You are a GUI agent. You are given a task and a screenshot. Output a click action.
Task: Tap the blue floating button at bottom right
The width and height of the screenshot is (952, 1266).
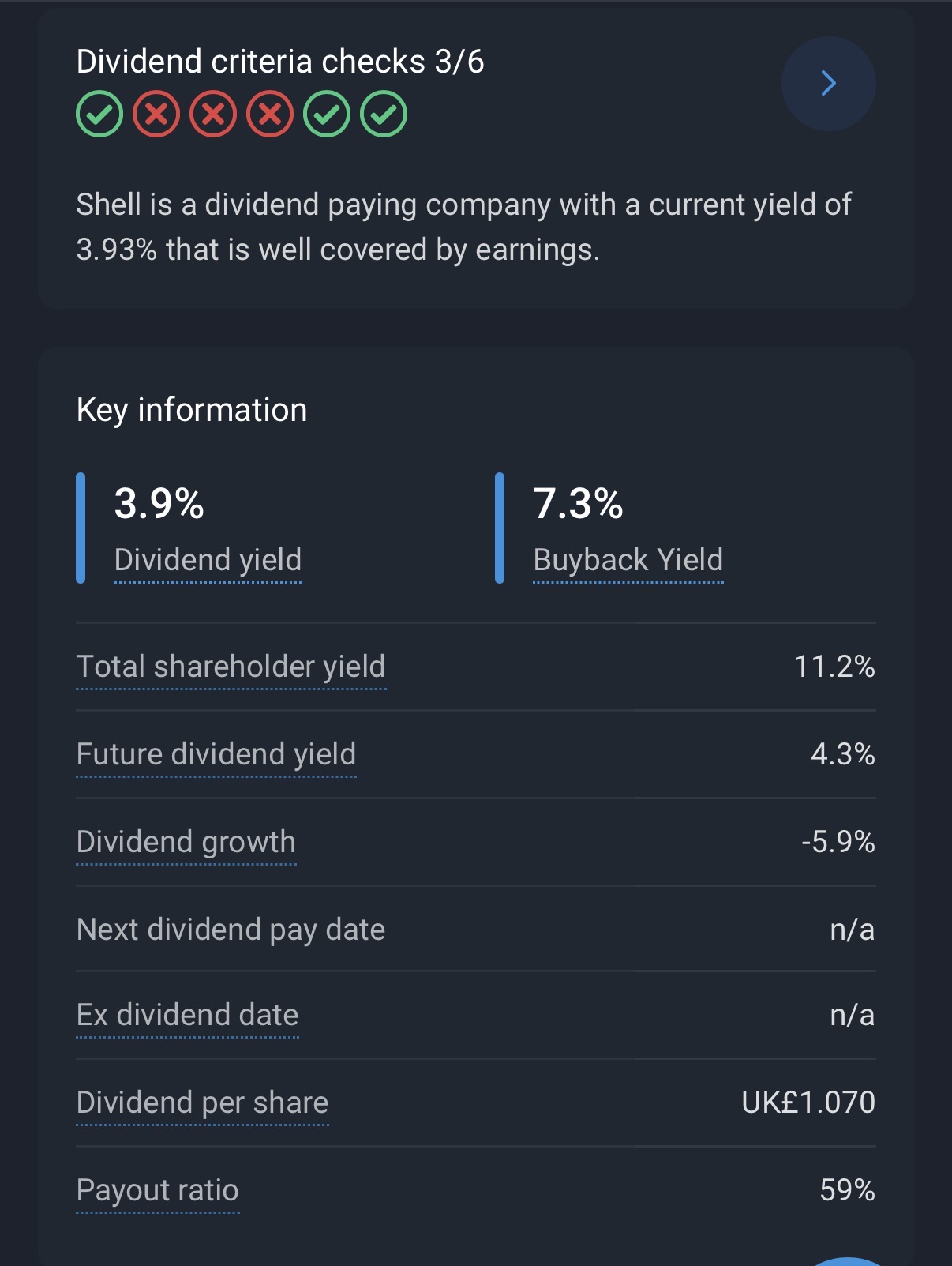click(849, 1260)
